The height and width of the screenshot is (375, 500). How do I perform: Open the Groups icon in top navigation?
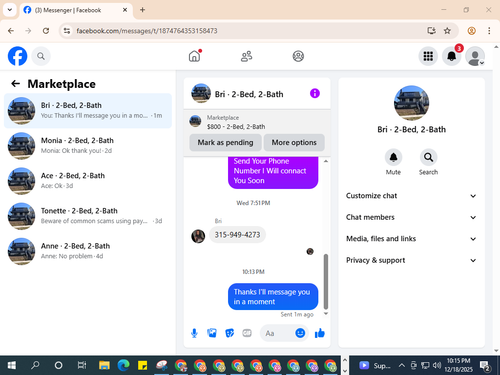[x=298, y=56]
